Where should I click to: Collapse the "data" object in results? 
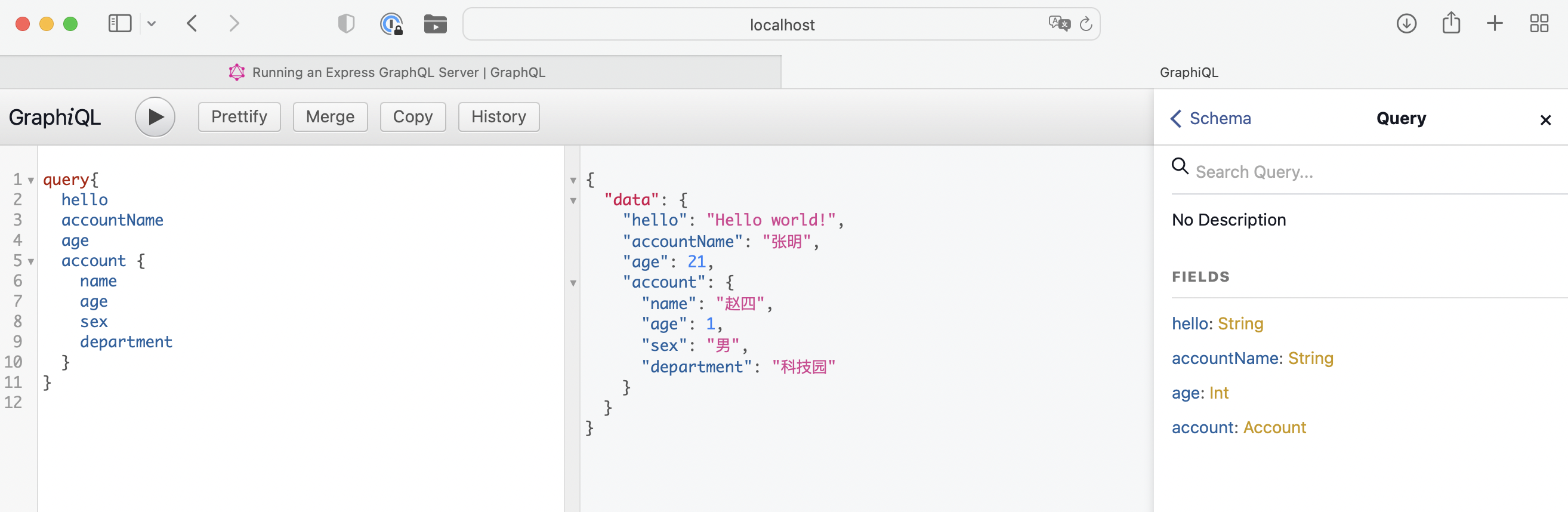click(573, 201)
